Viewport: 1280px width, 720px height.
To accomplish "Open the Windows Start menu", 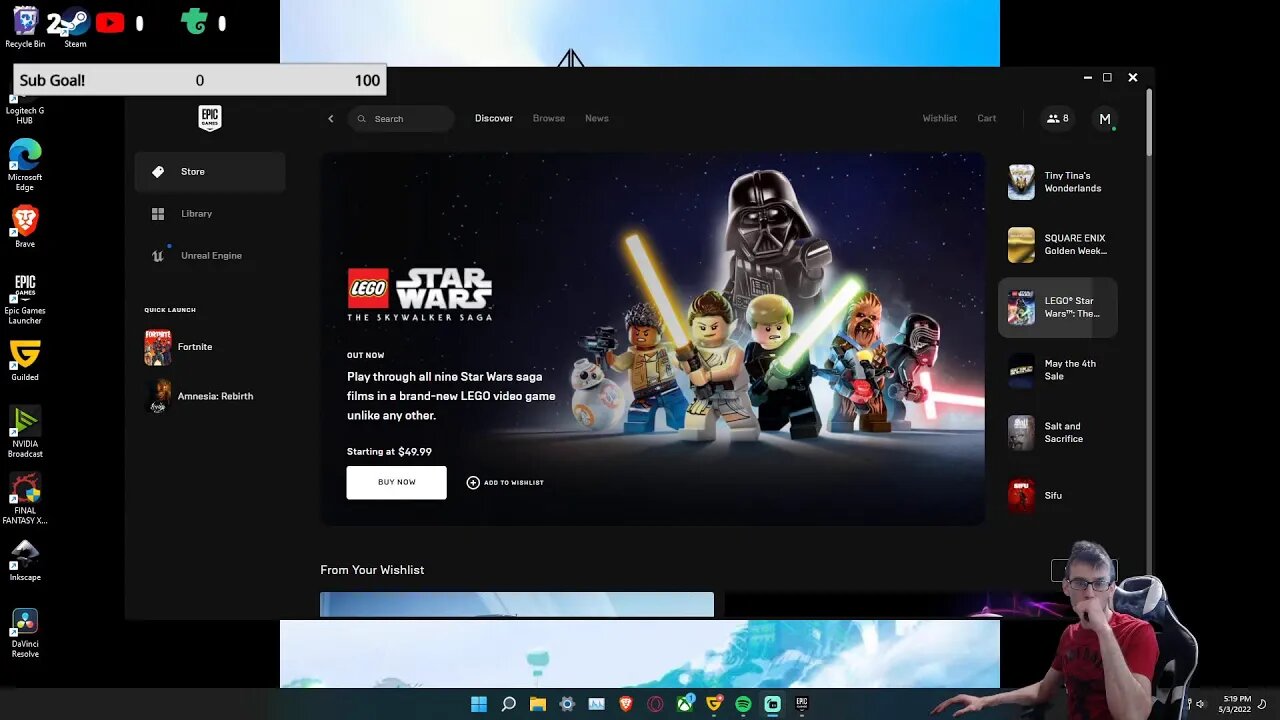I will [479, 704].
